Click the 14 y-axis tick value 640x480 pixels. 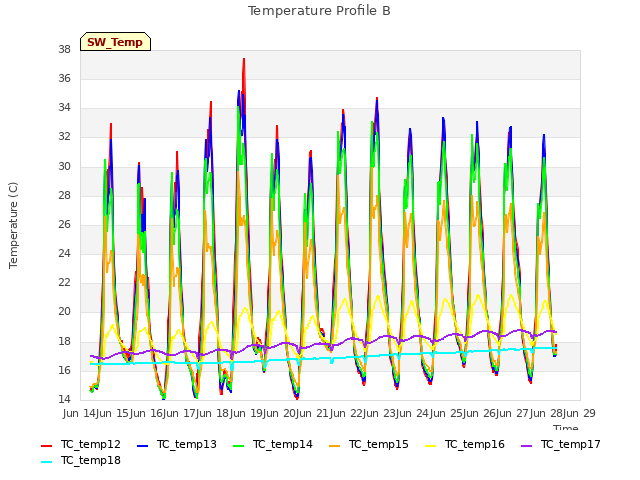(x=64, y=399)
